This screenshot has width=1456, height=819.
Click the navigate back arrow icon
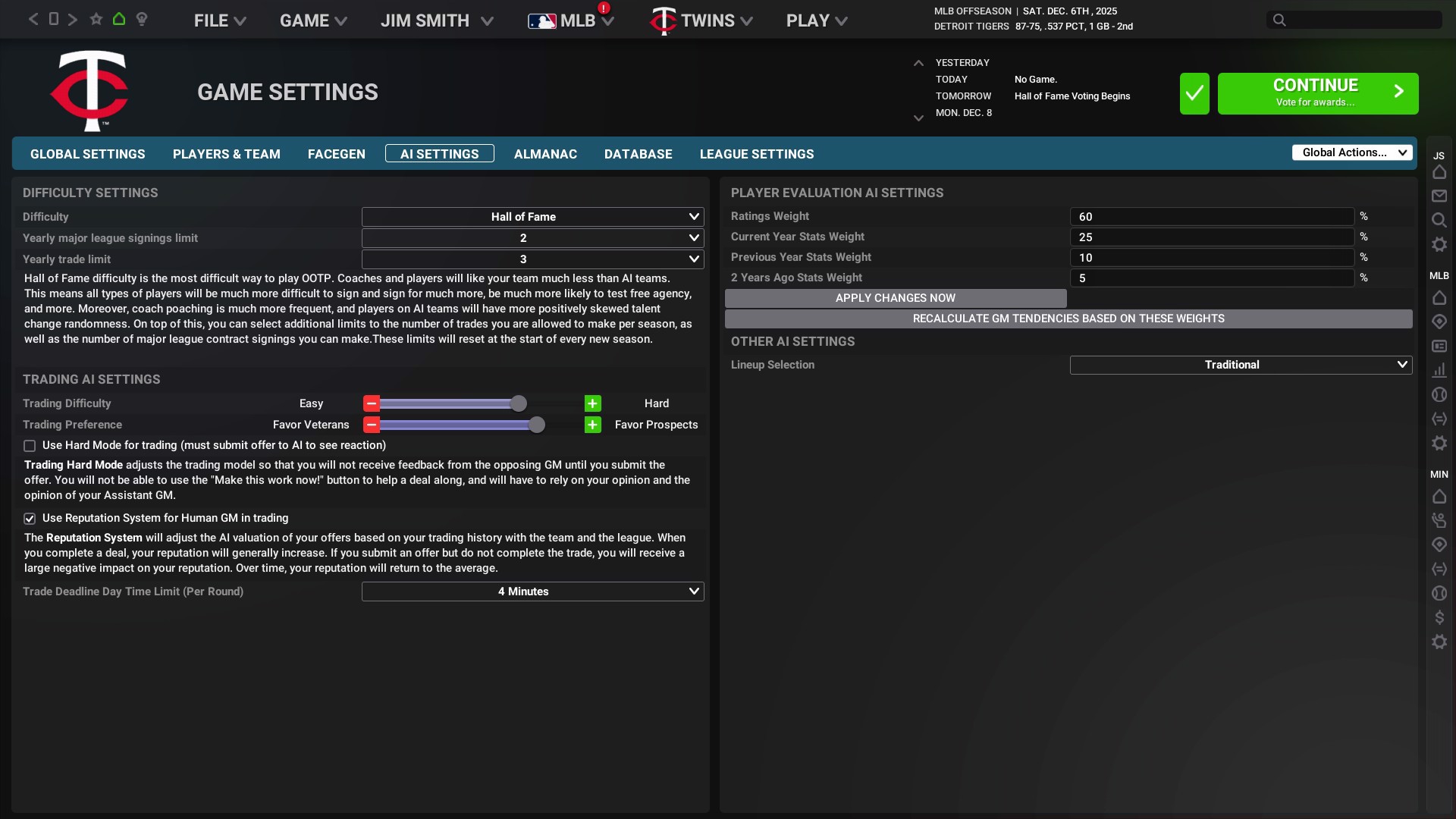pos(33,19)
